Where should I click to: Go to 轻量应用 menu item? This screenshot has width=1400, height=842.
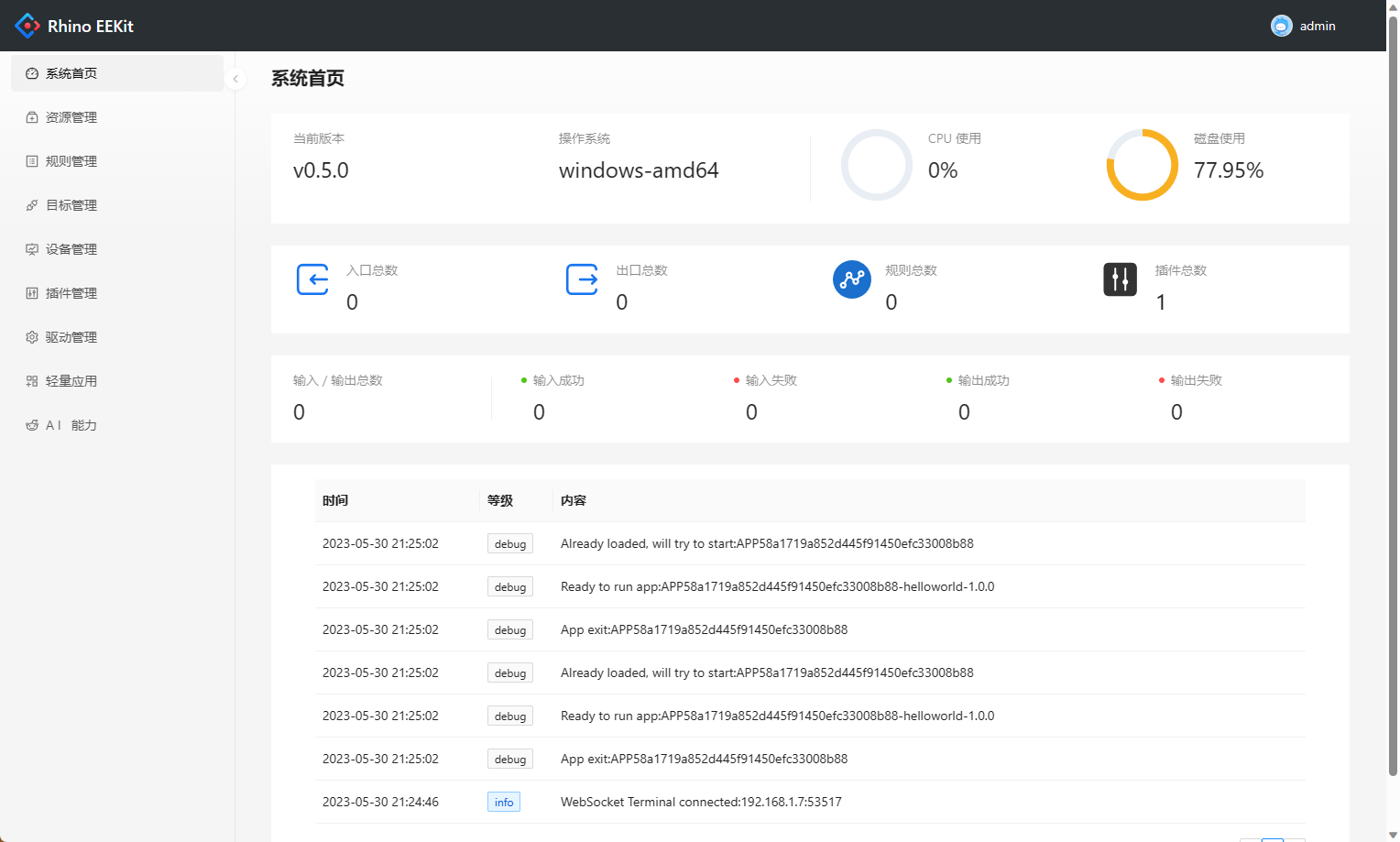tap(117, 381)
